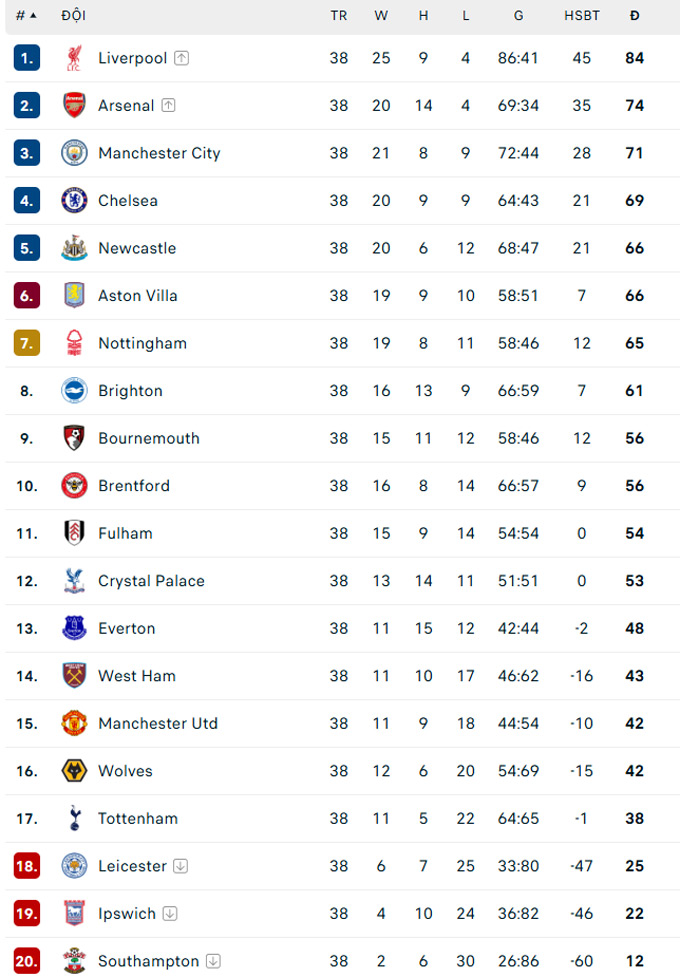
Task: Click the down arrow icon next to Southampton
Action: [x=213, y=961]
